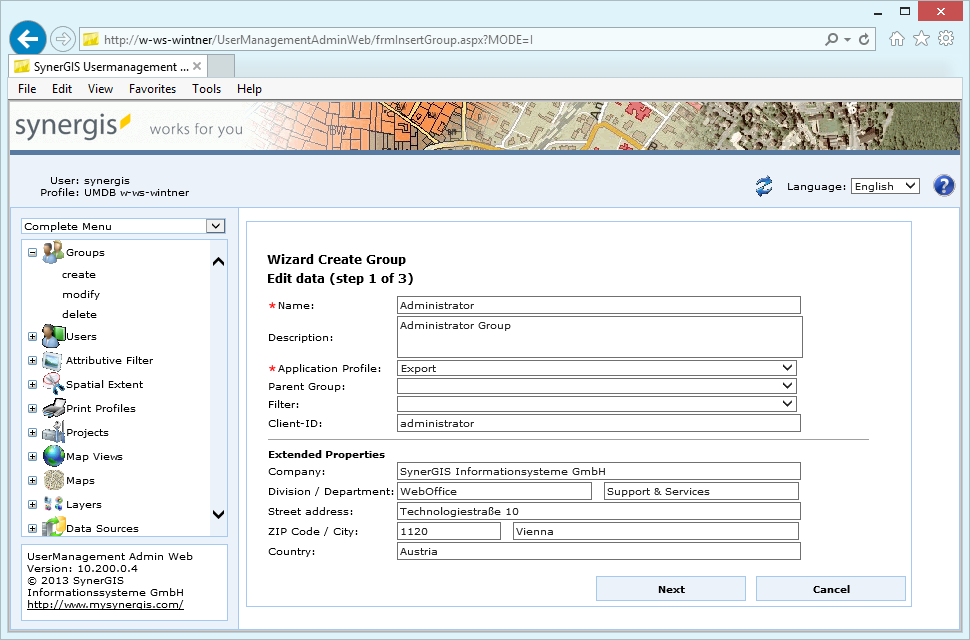Image resolution: width=970 pixels, height=640 pixels.
Task: Open the Language dropdown
Action: pyautogui.click(x=884, y=186)
